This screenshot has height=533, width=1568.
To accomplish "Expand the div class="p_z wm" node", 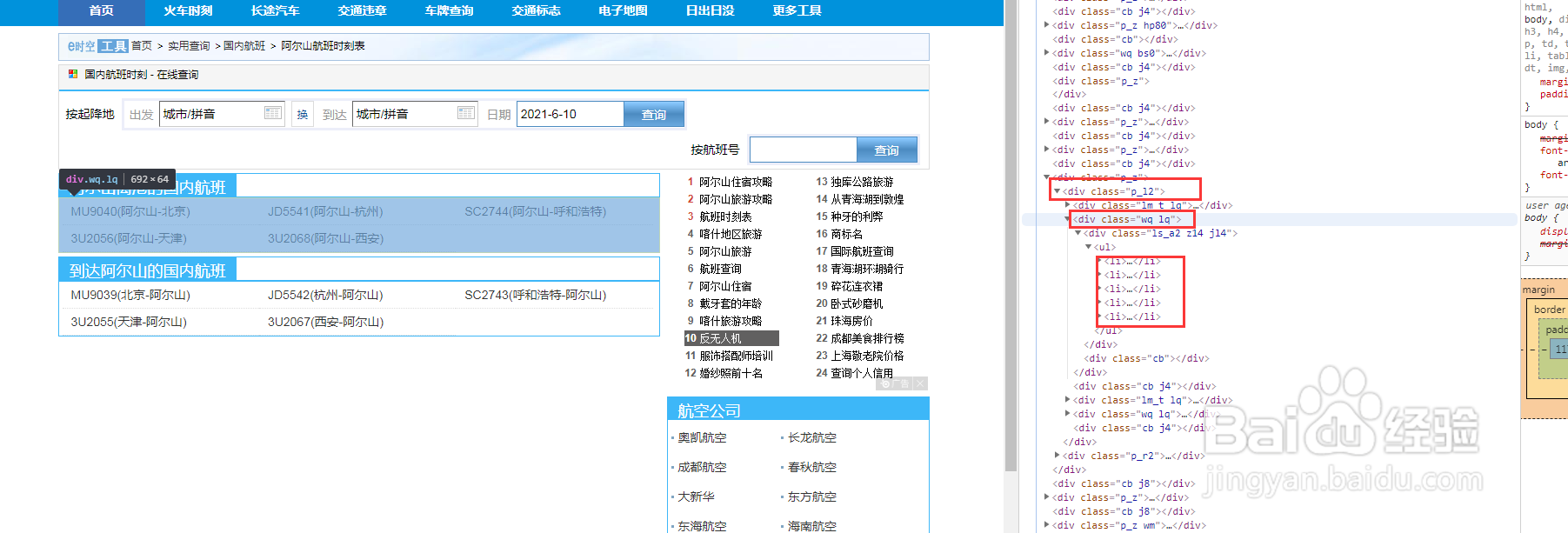I will (1046, 525).
